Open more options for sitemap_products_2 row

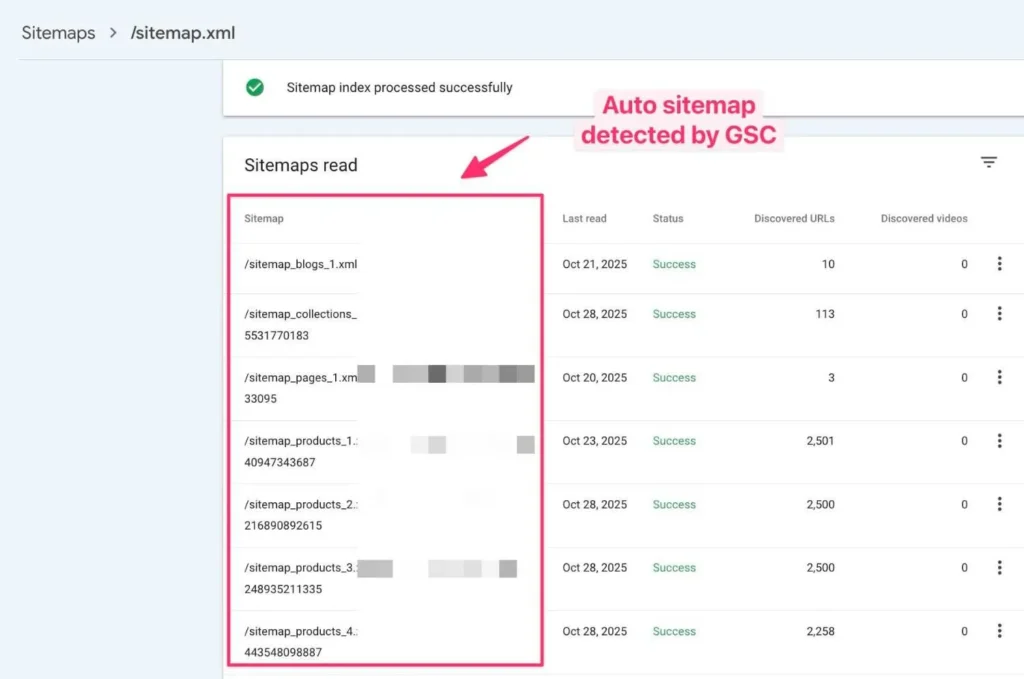[999, 504]
